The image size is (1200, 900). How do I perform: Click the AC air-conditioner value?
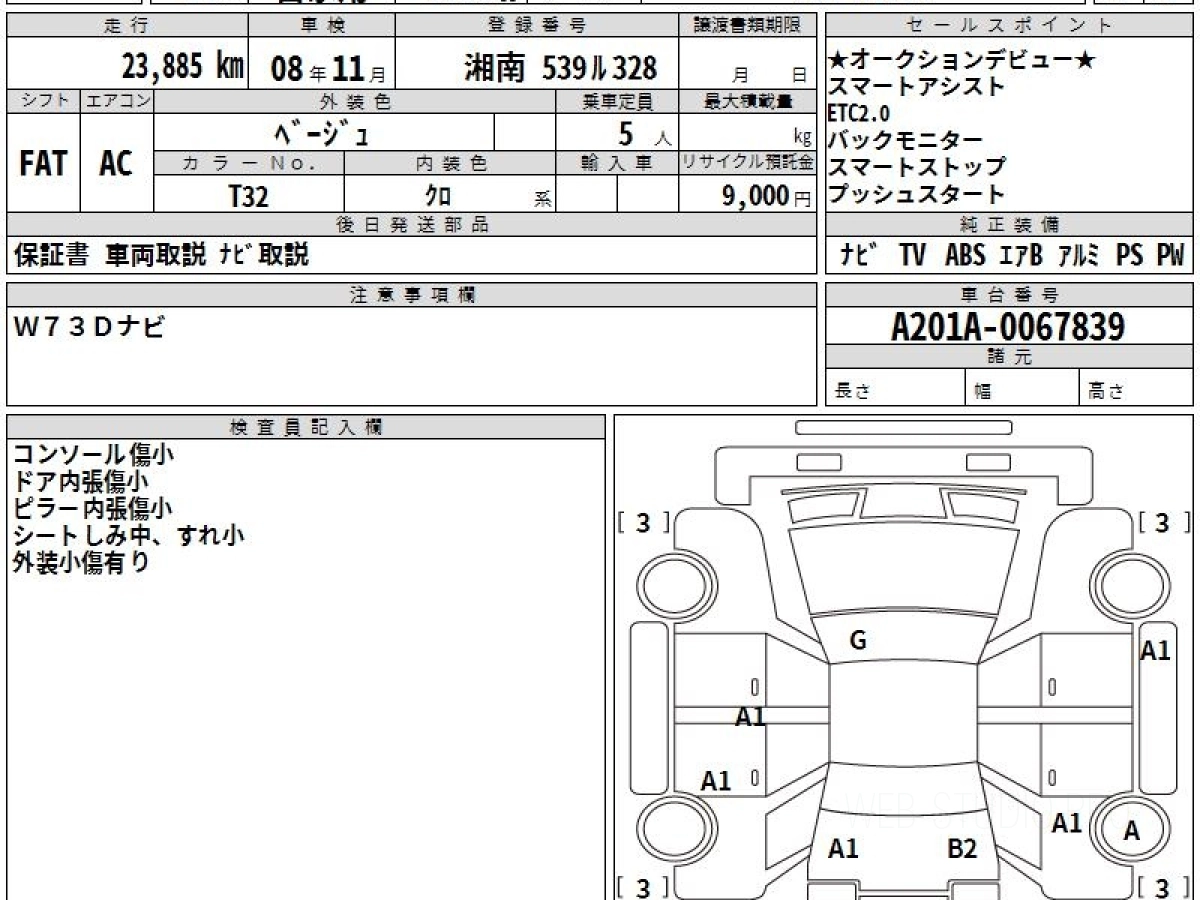[x=116, y=164]
